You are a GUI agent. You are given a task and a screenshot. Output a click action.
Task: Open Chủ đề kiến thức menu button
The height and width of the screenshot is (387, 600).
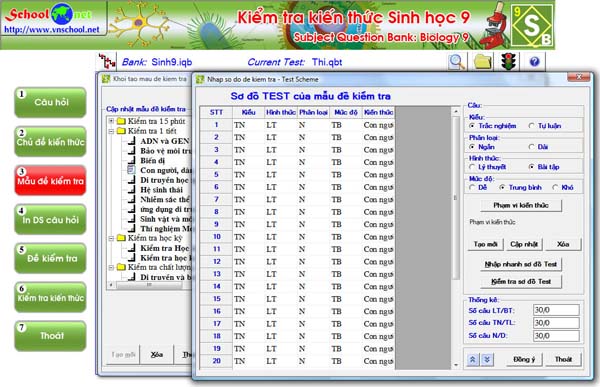tap(50, 142)
